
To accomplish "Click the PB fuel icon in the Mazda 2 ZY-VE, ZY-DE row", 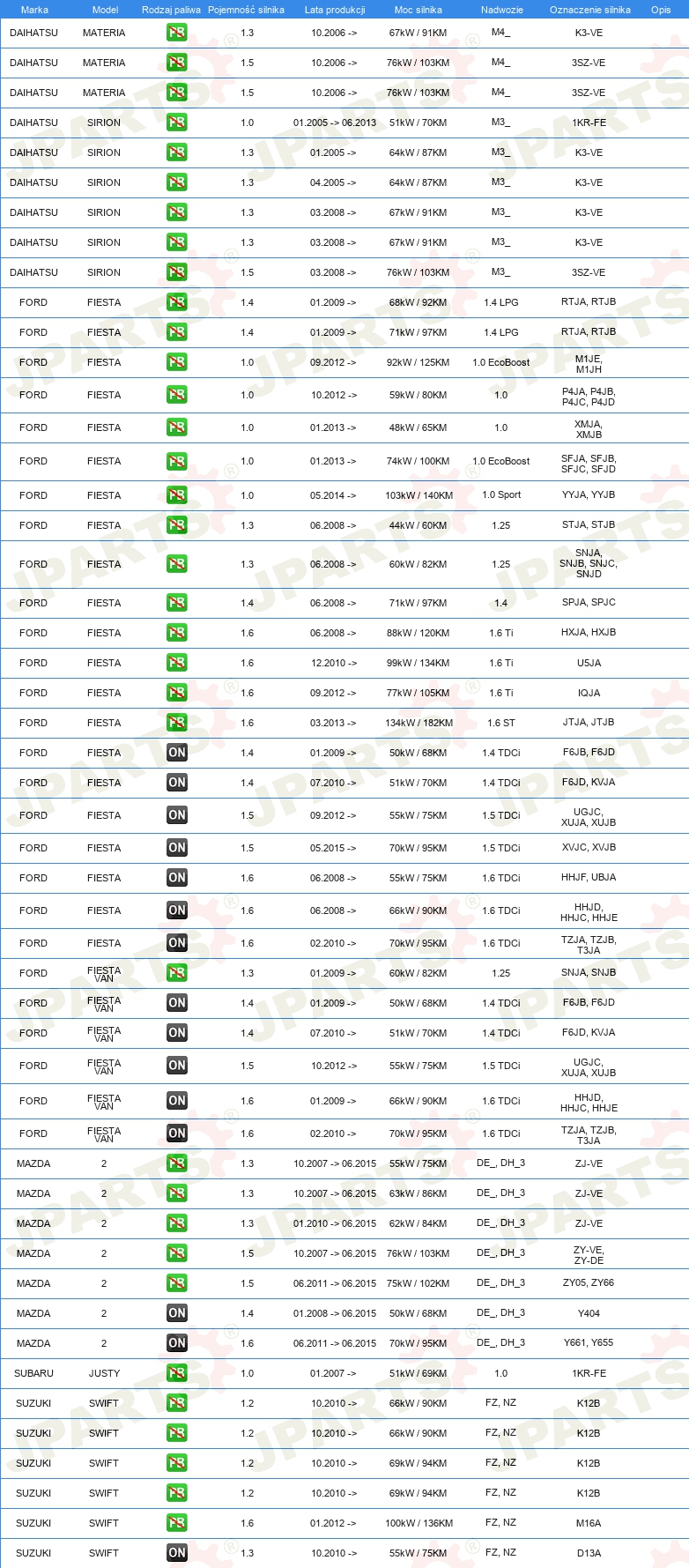I will (176, 1253).
